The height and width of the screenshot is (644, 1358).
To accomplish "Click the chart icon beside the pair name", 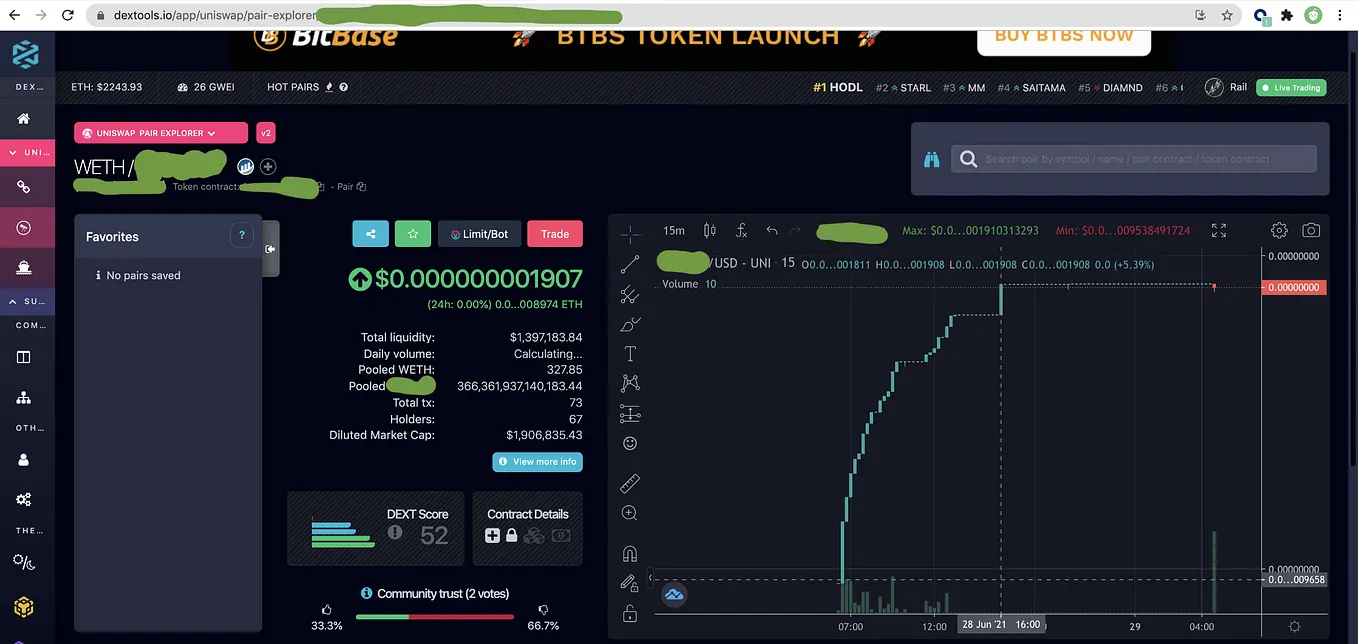I will point(246,167).
